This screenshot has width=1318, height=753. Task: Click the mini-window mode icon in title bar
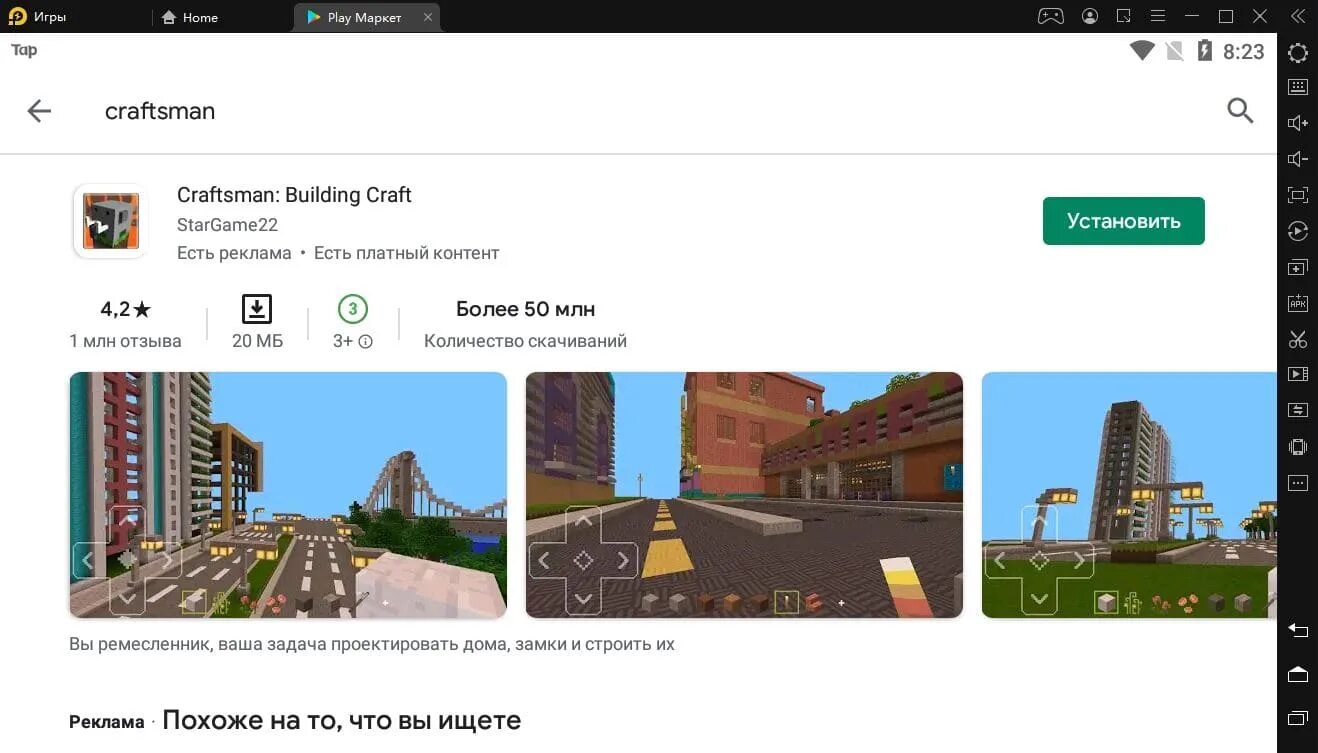pyautogui.click(x=1124, y=16)
